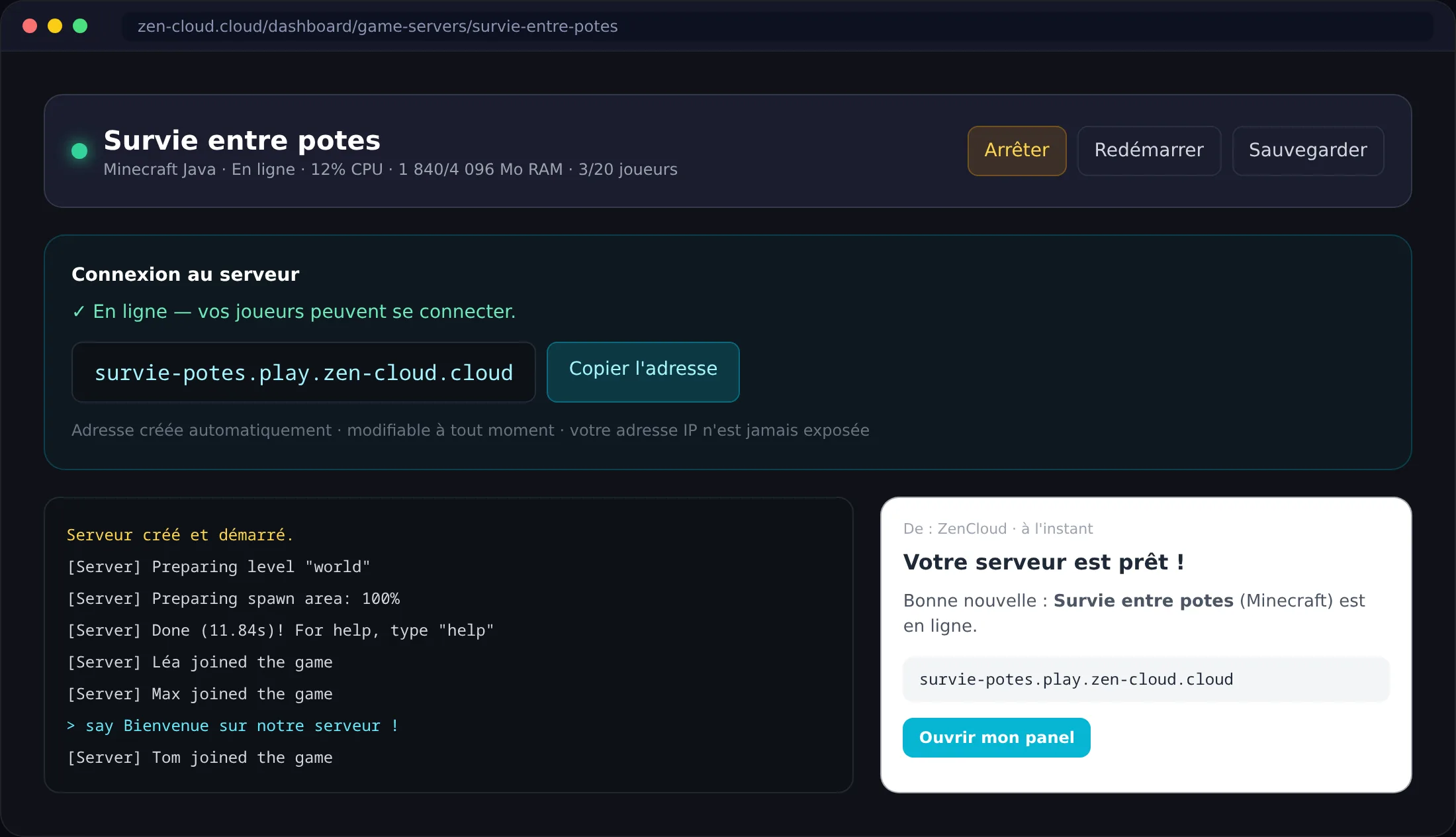Click the "En ligne — vos joueurs peuvent se connecter" status

(294, 311)
